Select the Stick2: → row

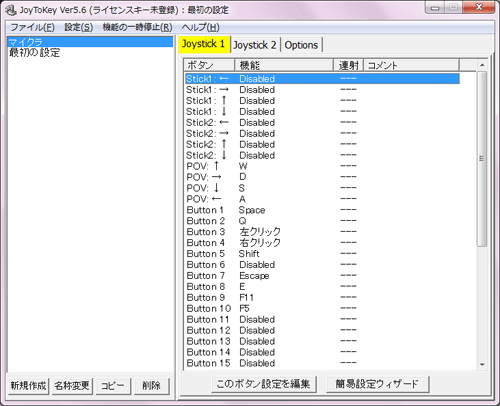click(x=322, y=134)
